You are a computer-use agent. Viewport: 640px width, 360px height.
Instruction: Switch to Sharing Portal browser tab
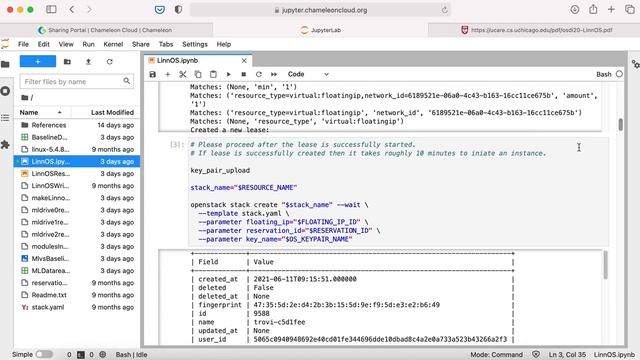[x=107, y=30]
